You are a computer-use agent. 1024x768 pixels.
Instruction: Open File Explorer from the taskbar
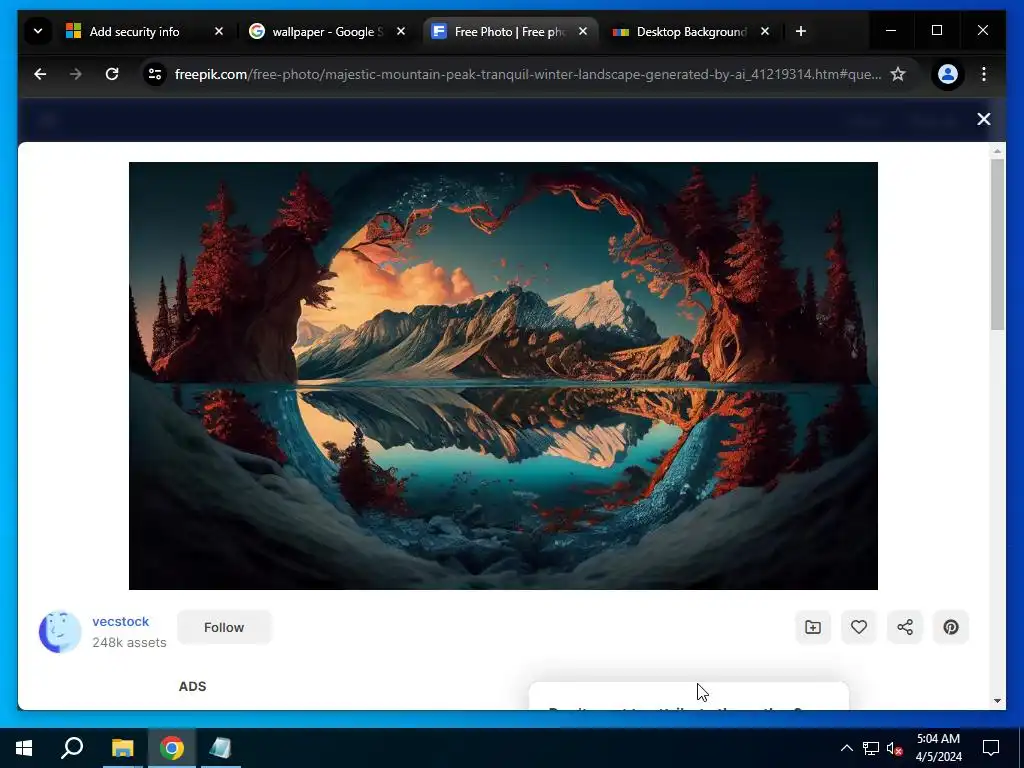point(123,748)
